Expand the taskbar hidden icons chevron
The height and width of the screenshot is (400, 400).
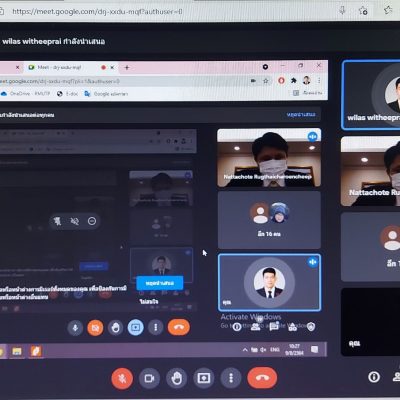[x=245, y=350]
